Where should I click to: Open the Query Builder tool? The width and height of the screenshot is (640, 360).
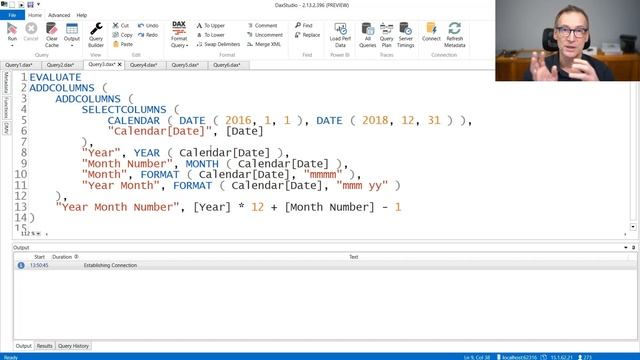click(96, 35)
